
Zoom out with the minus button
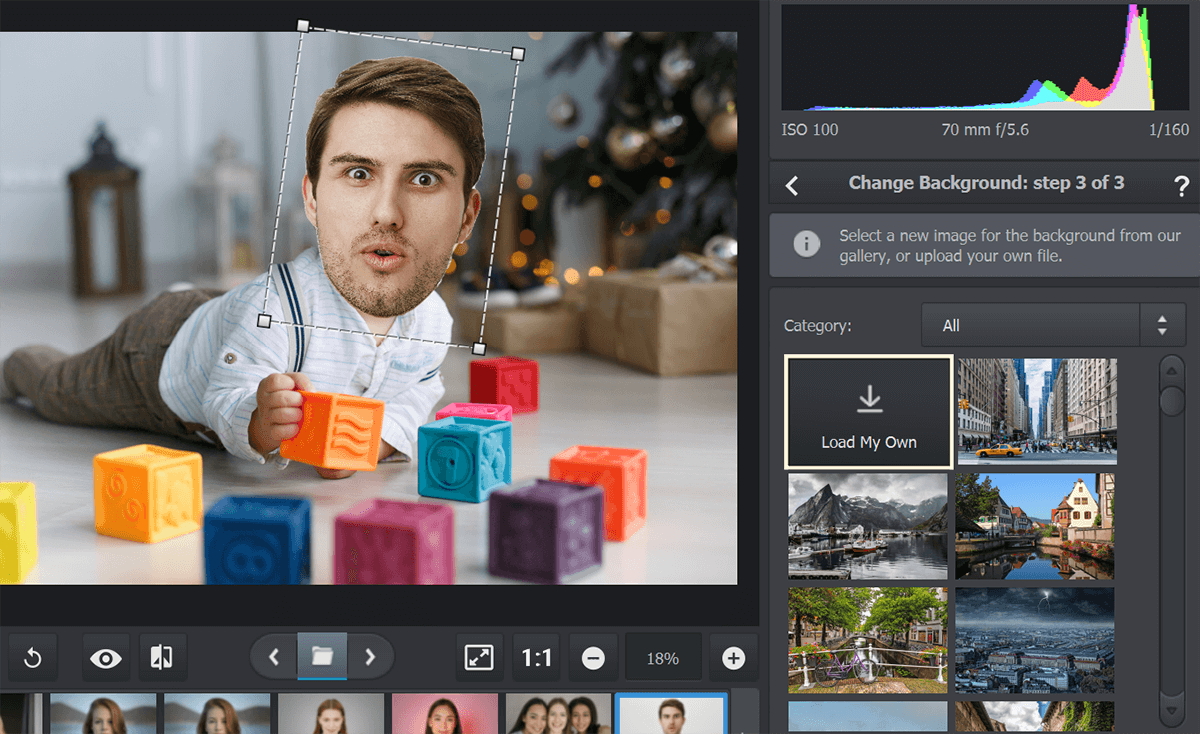click(593, 657)
